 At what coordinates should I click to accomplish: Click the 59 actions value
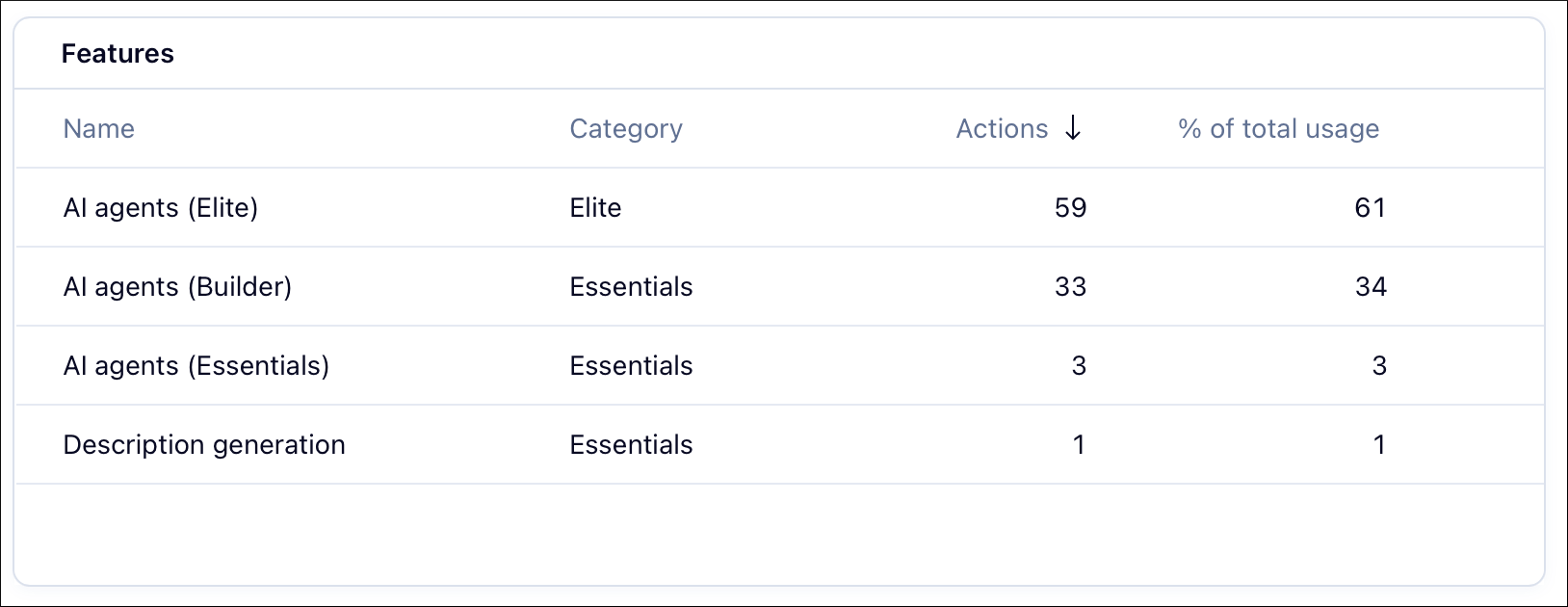click(x=1071, y=208)
